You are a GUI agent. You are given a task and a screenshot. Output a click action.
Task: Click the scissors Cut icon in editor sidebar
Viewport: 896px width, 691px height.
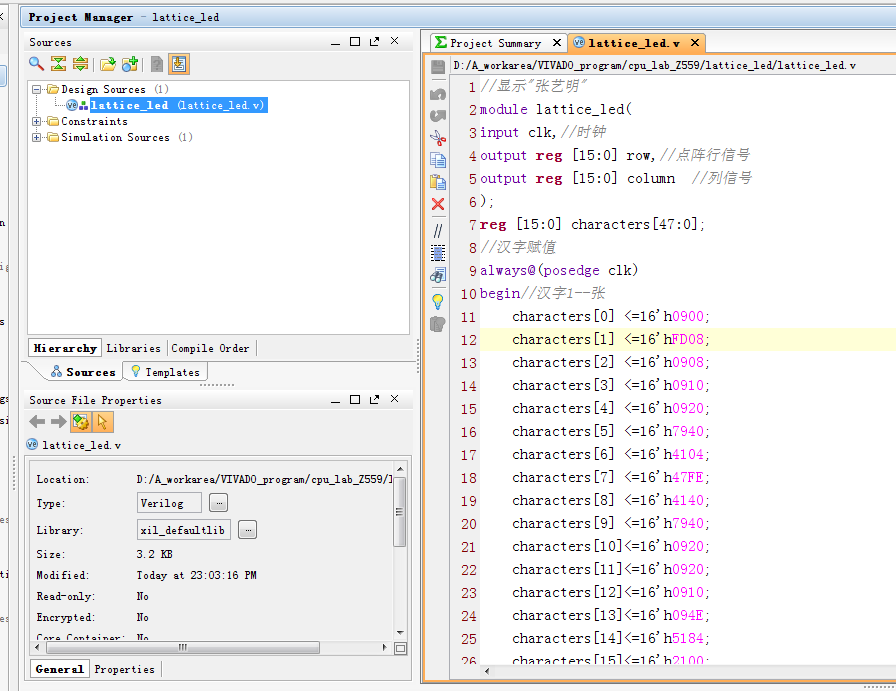[x=438, y=137]
